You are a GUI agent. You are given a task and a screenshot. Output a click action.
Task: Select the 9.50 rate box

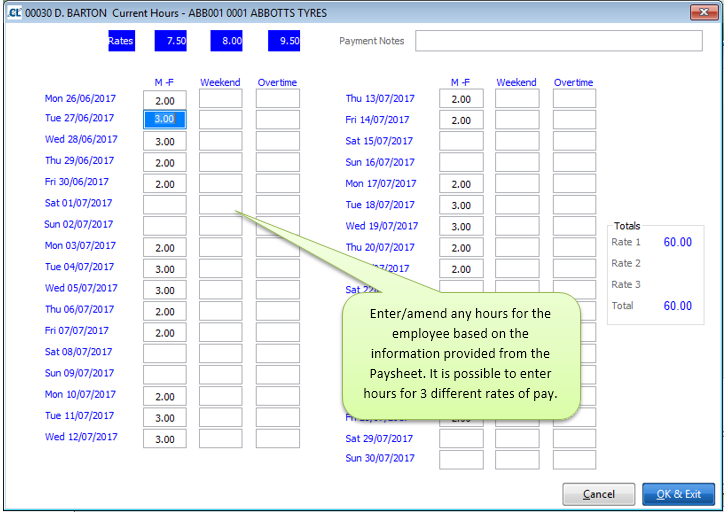point(284,41)
